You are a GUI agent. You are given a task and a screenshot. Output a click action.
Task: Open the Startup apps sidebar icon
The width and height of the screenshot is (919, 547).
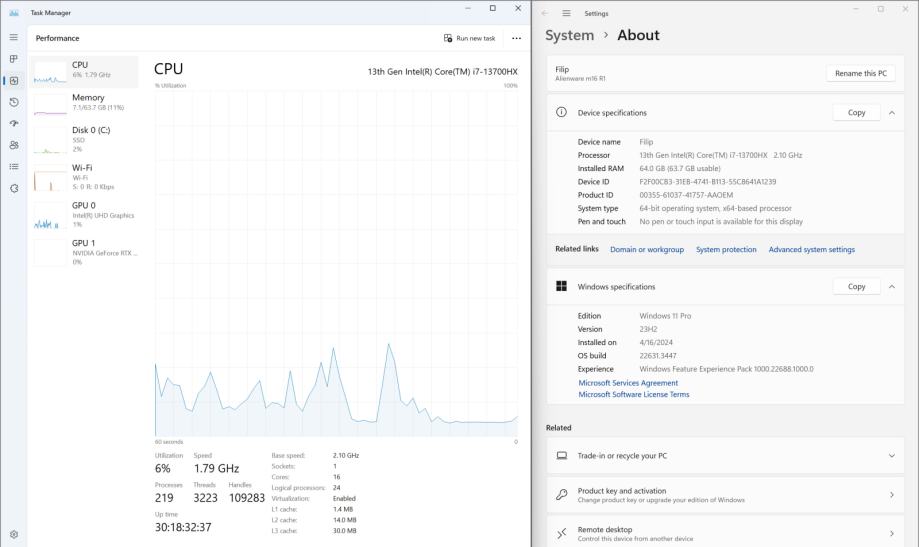click(13, 124)
